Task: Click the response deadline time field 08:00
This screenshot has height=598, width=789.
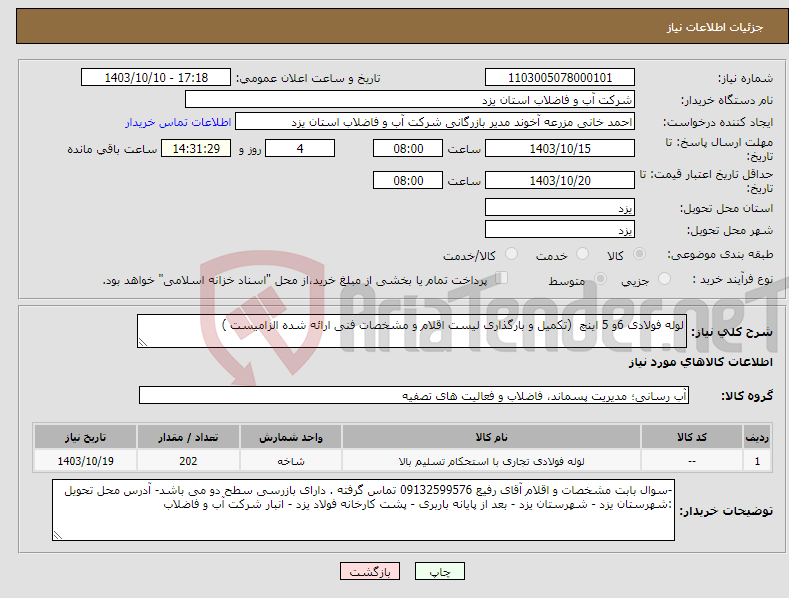Action: click(408, 148)
